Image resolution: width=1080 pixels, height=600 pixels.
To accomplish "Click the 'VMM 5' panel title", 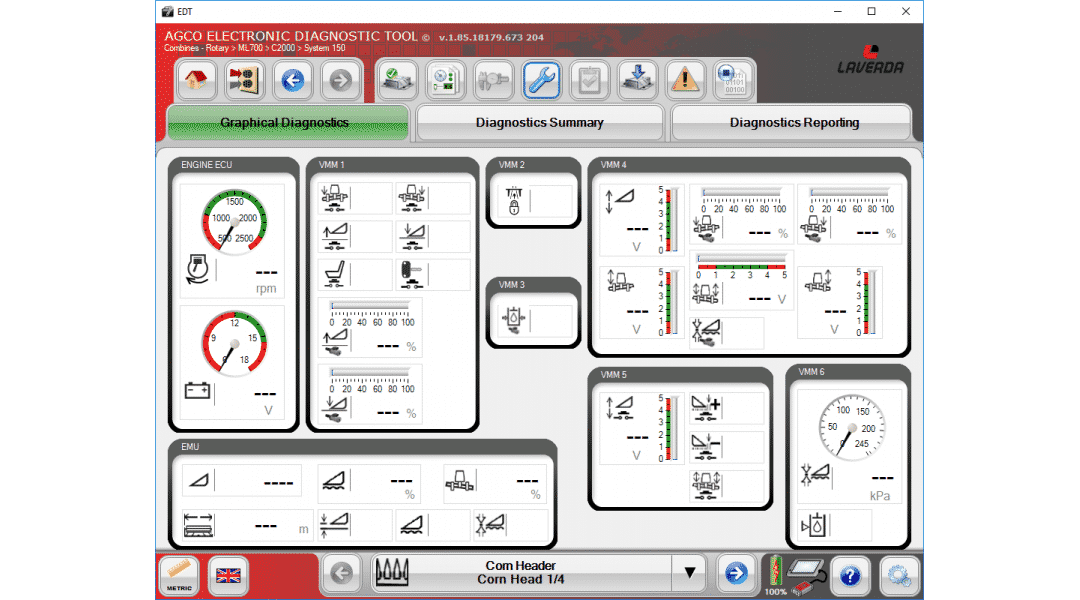I will (x=613, y=375).
